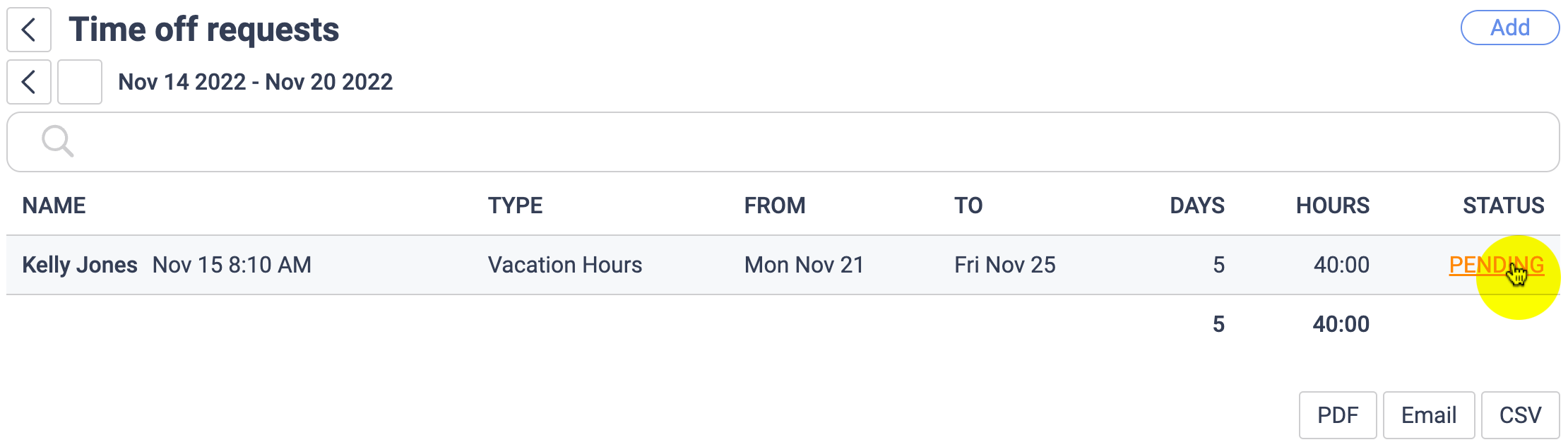Sort by the FROM column header
Image resolution: width=1568 pixels, height=447 pixels.
click(774, 205)
